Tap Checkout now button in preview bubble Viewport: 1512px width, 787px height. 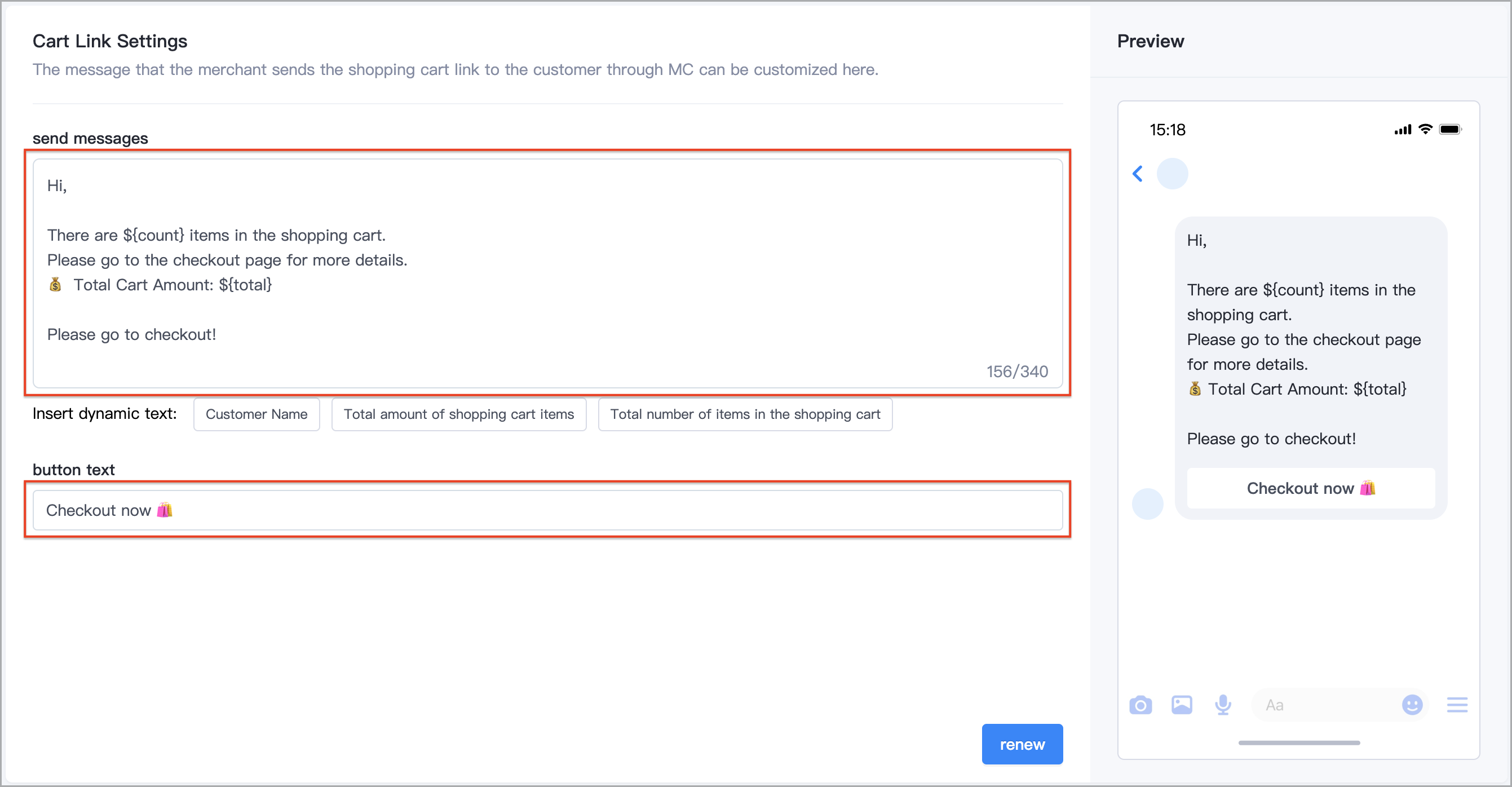pos(1311,488)
